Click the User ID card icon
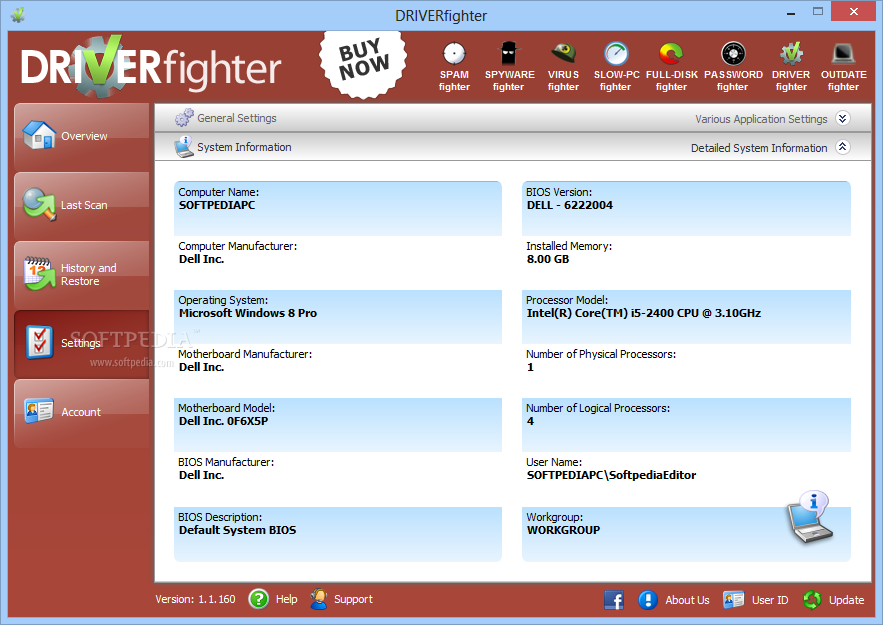 point(733,600)
